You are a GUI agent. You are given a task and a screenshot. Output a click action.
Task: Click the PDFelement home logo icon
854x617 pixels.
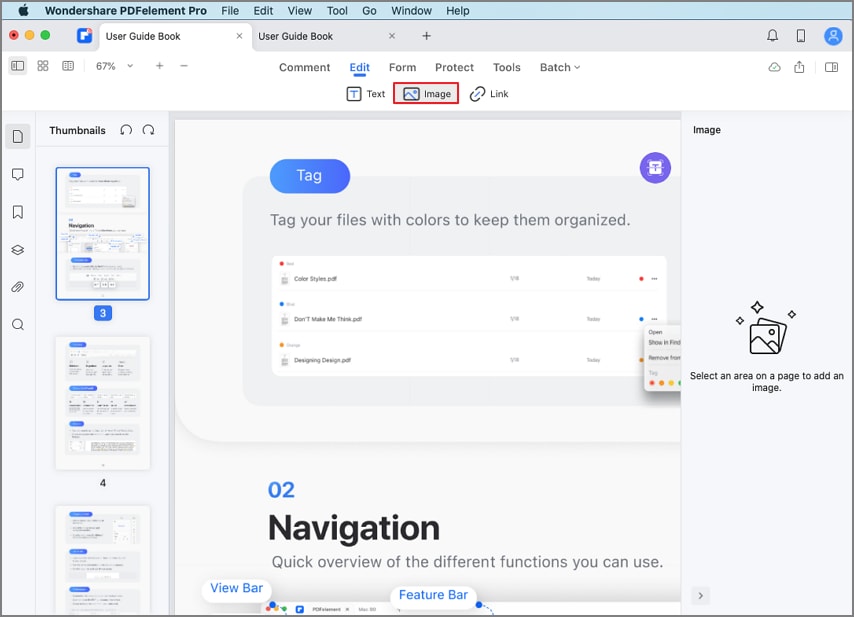[84, 36]
